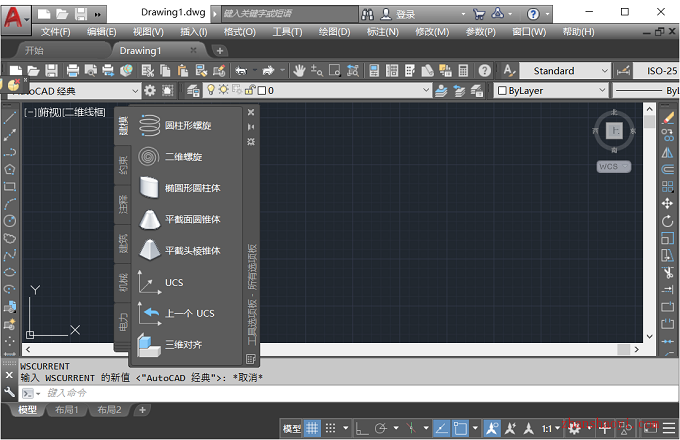Select the Mirror tool in modify toolbar
The width and height of the screenshot is (680, 440).
667,153
